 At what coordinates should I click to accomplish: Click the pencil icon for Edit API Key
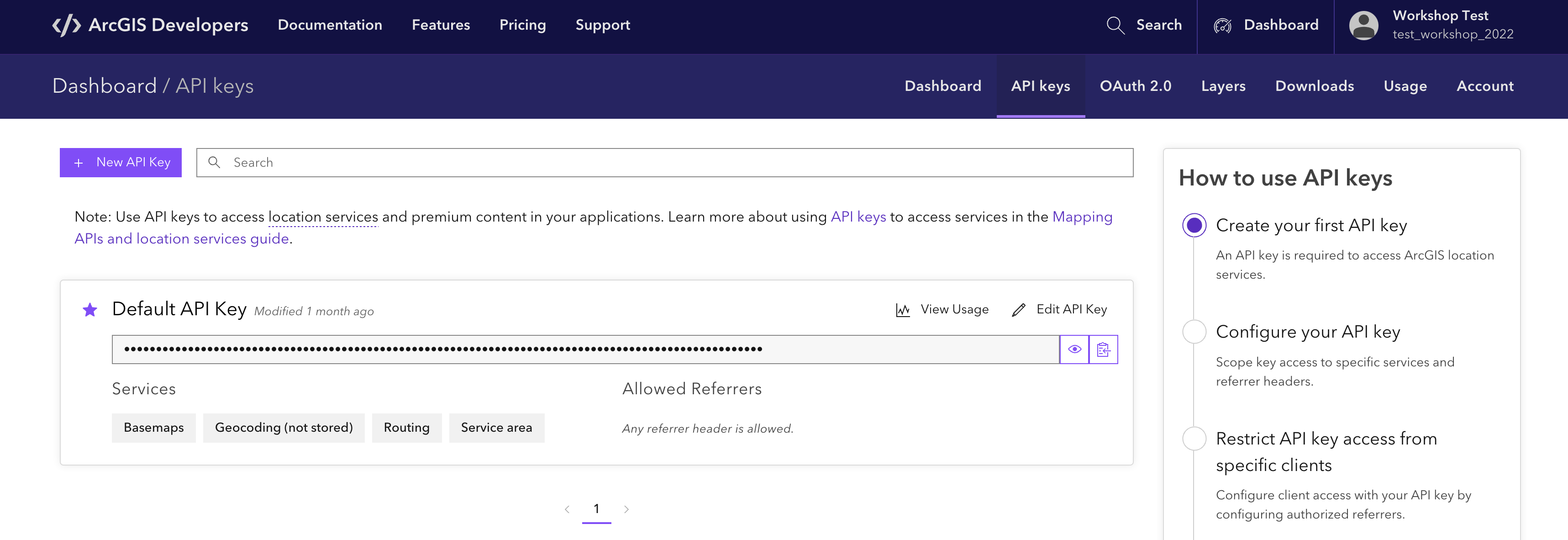coord(1018,310)
